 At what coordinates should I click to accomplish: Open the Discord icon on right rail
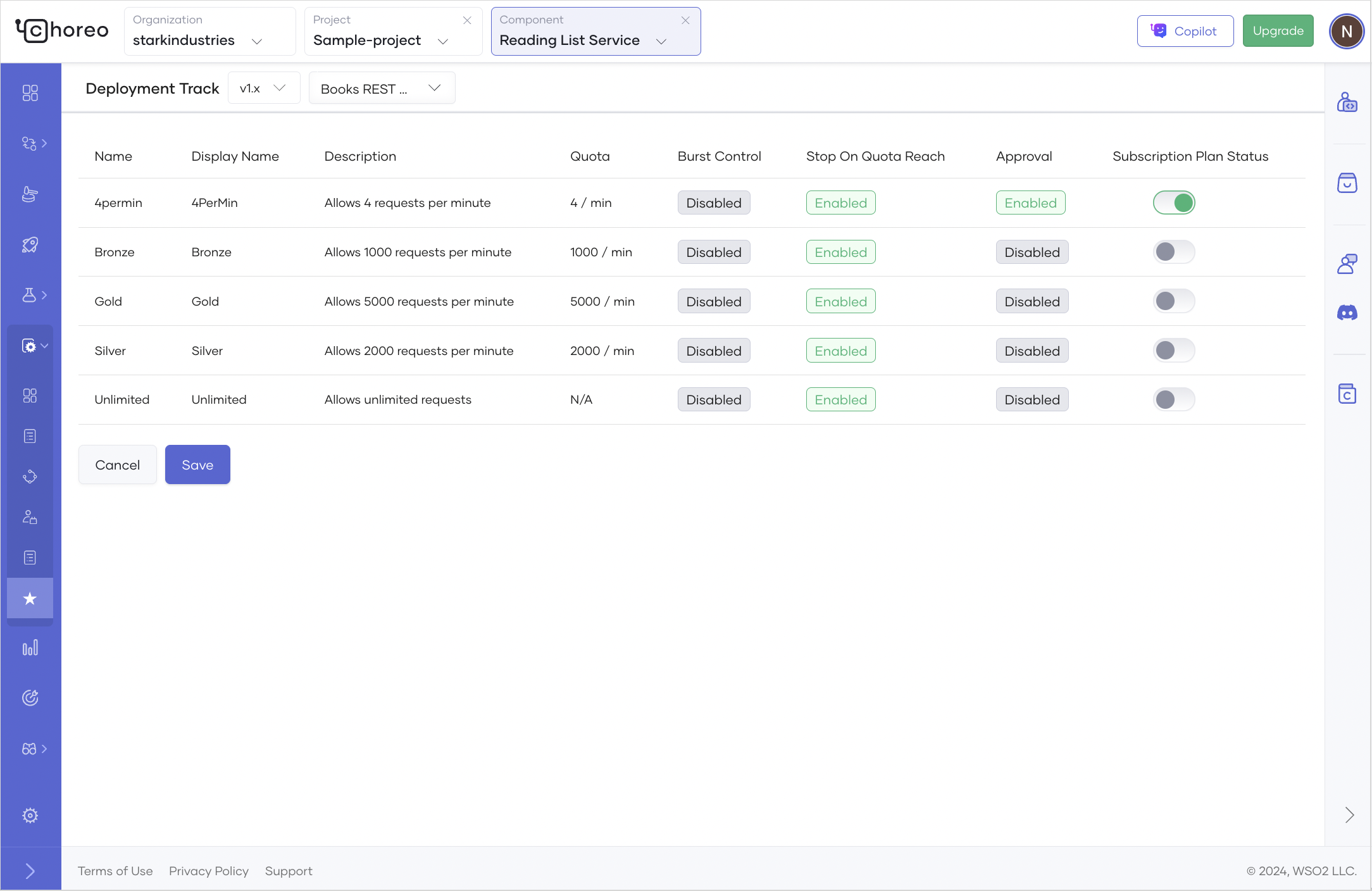(1347, 313)
